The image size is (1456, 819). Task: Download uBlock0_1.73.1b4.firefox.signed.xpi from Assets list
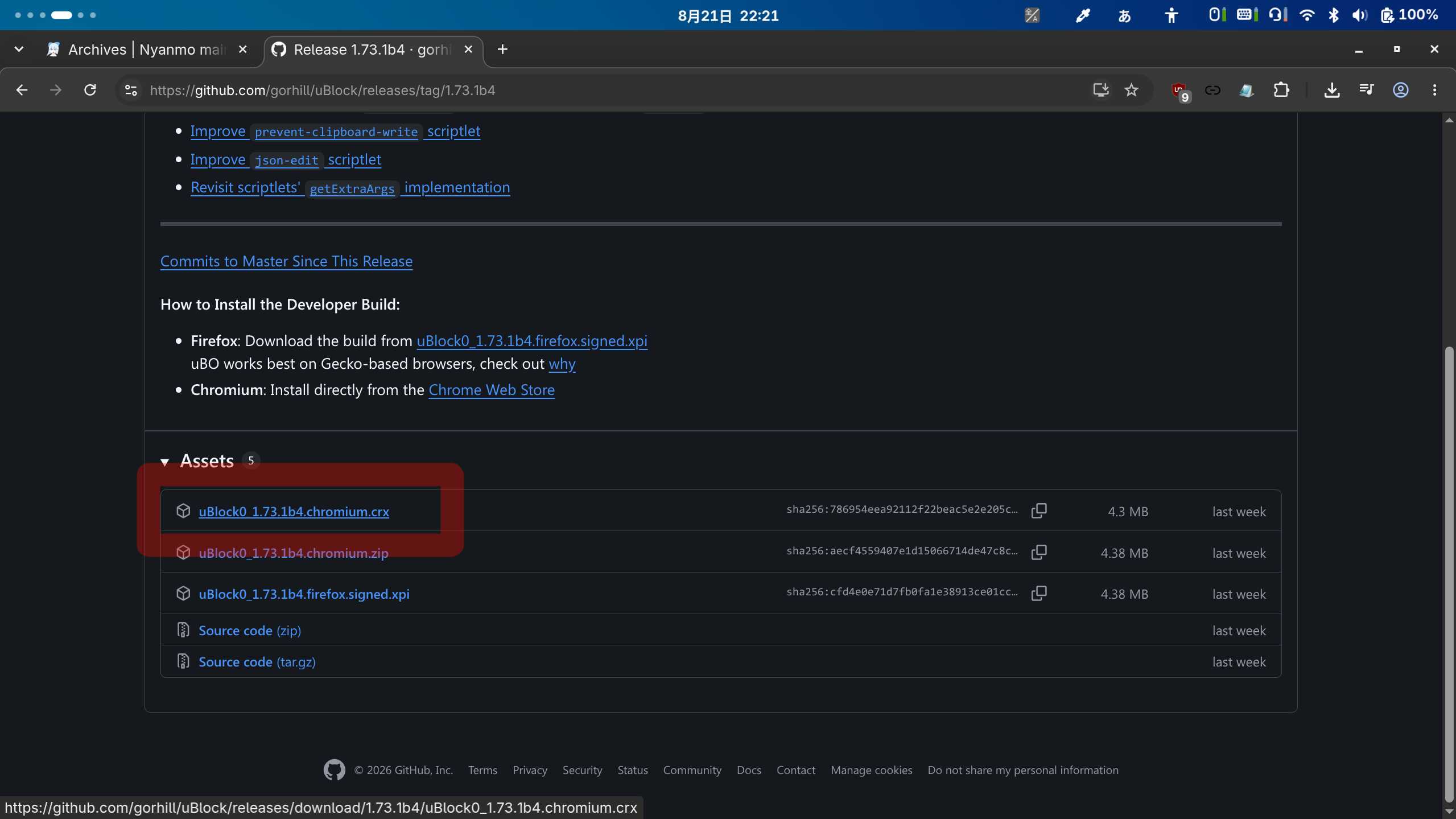304,594
